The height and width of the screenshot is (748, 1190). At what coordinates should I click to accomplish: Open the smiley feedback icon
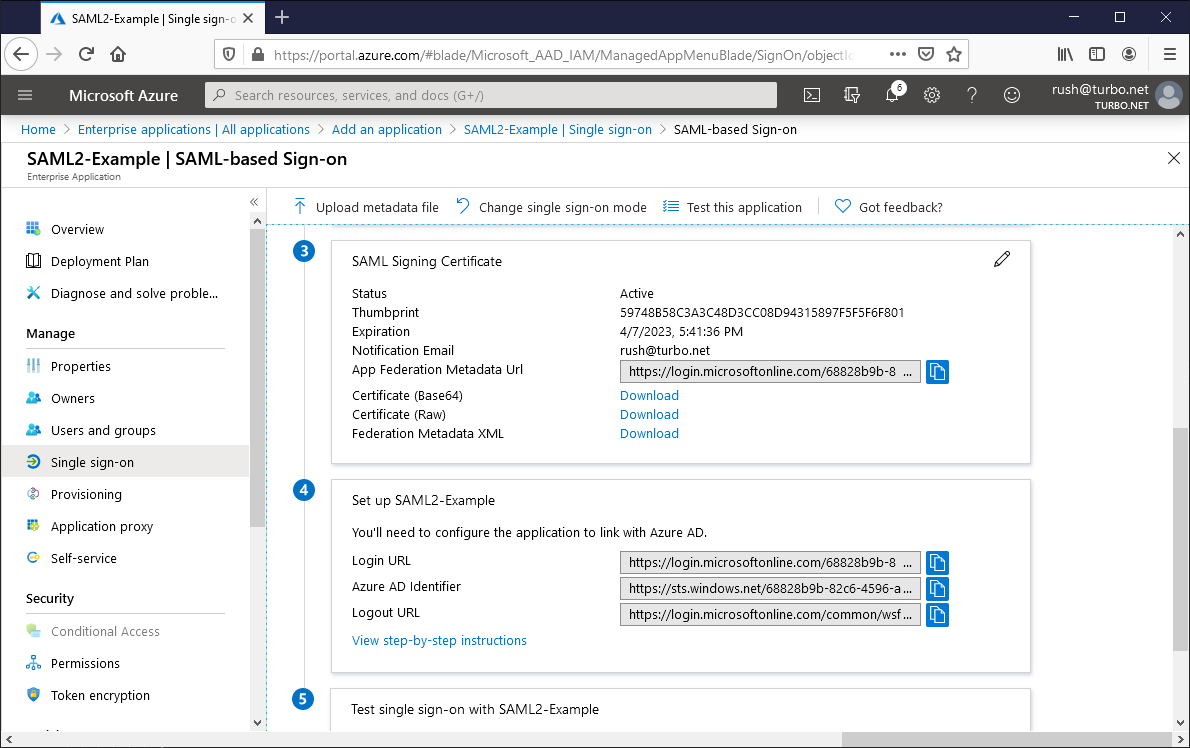1011,95
